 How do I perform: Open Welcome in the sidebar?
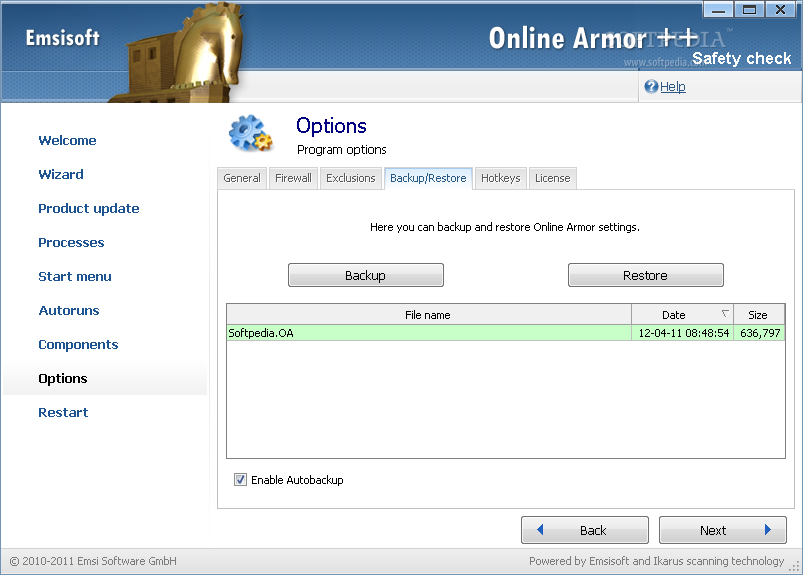pos(67,140)
